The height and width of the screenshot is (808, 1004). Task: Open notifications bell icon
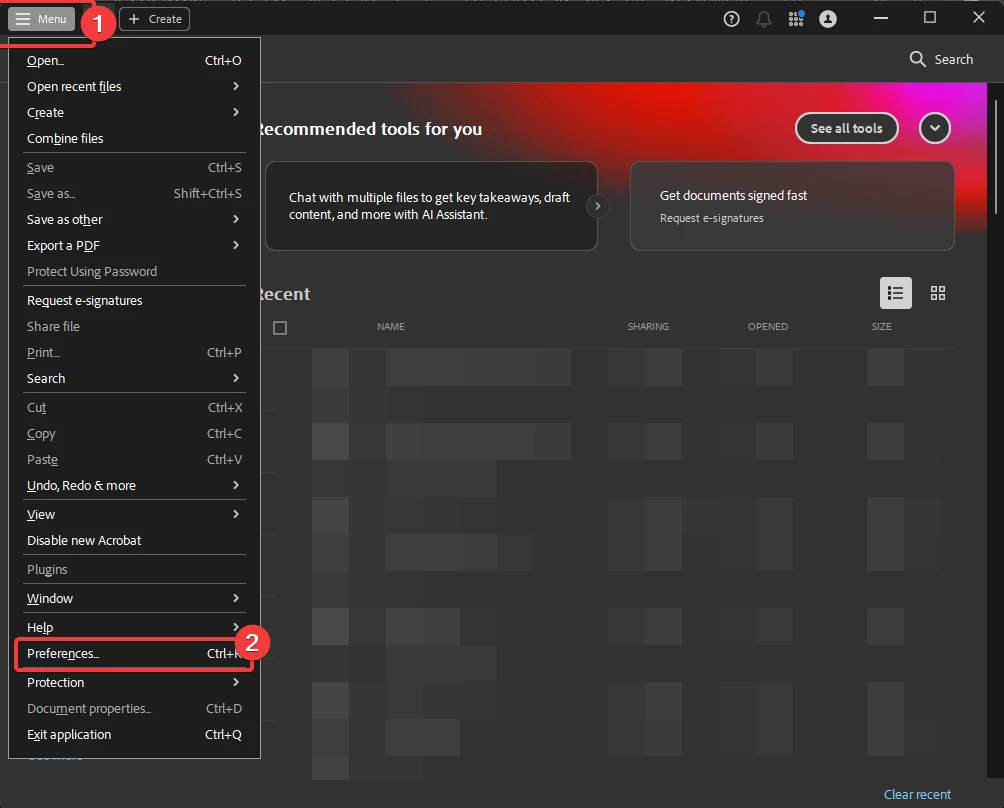[x=763, y=19]
